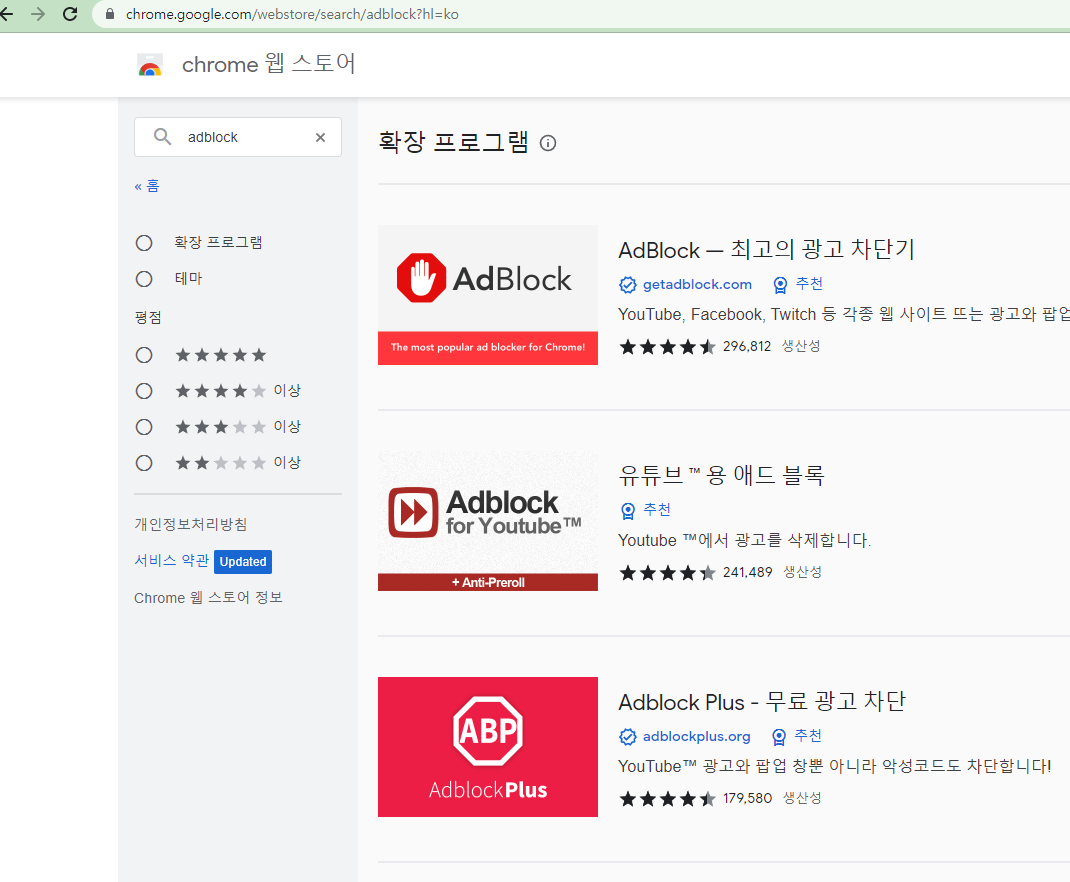
Task: Open 개인정보처리방침 link
Action: click(x=191, y=524)
